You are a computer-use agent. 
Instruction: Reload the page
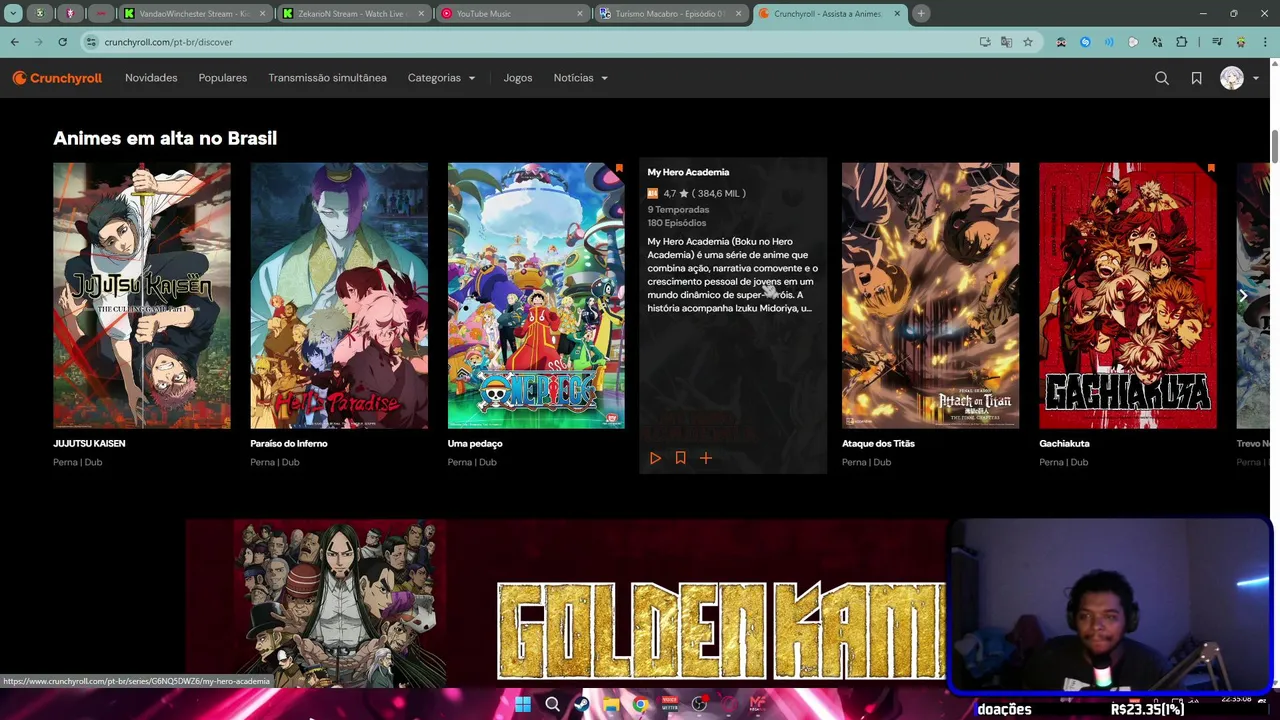(x=62, y=42)
